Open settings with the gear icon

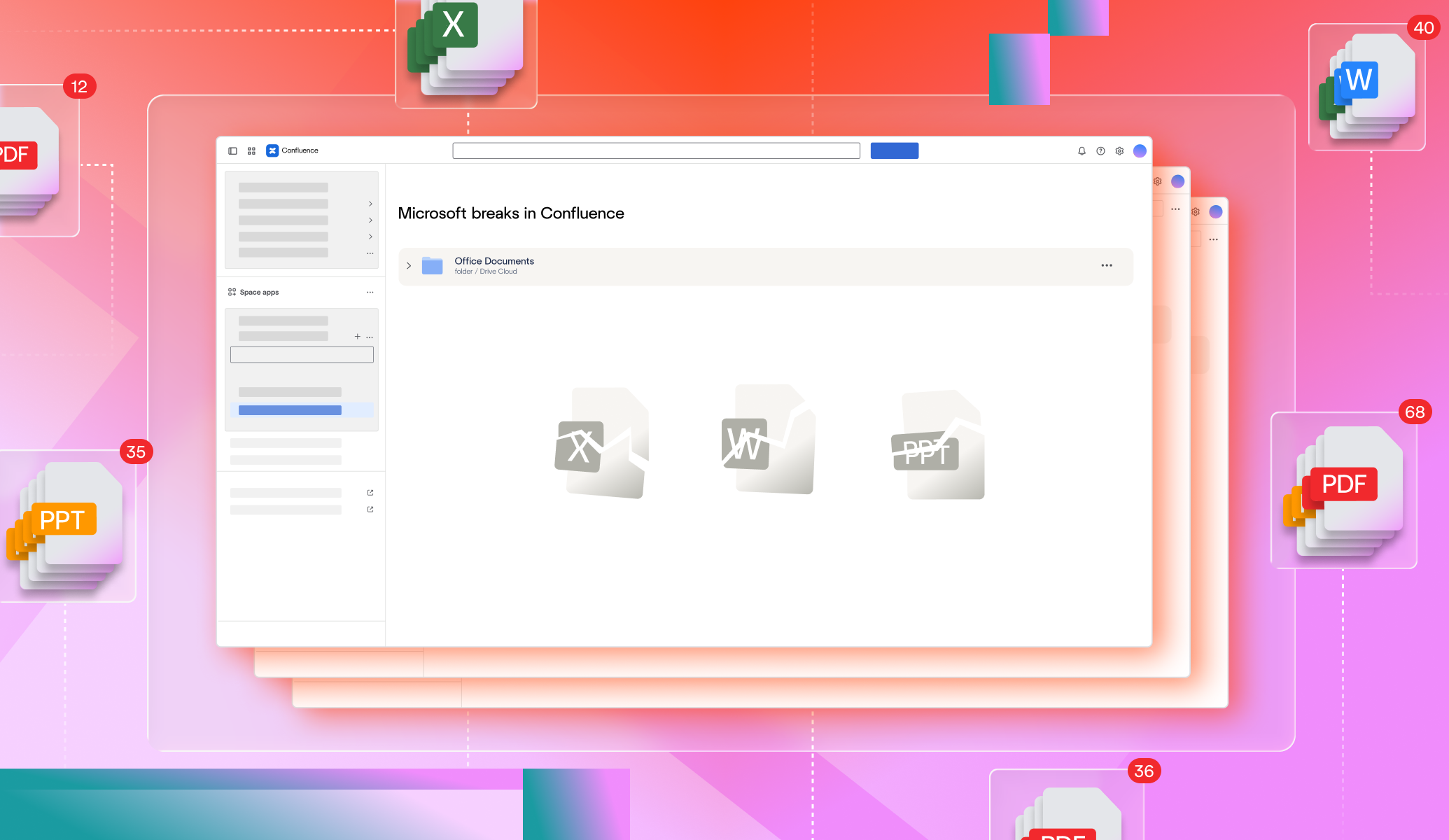point(1119,150)
